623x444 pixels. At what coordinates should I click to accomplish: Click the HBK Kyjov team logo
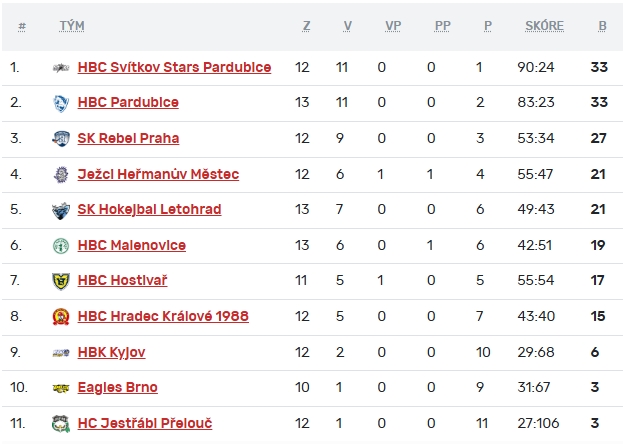click(60, 353)
